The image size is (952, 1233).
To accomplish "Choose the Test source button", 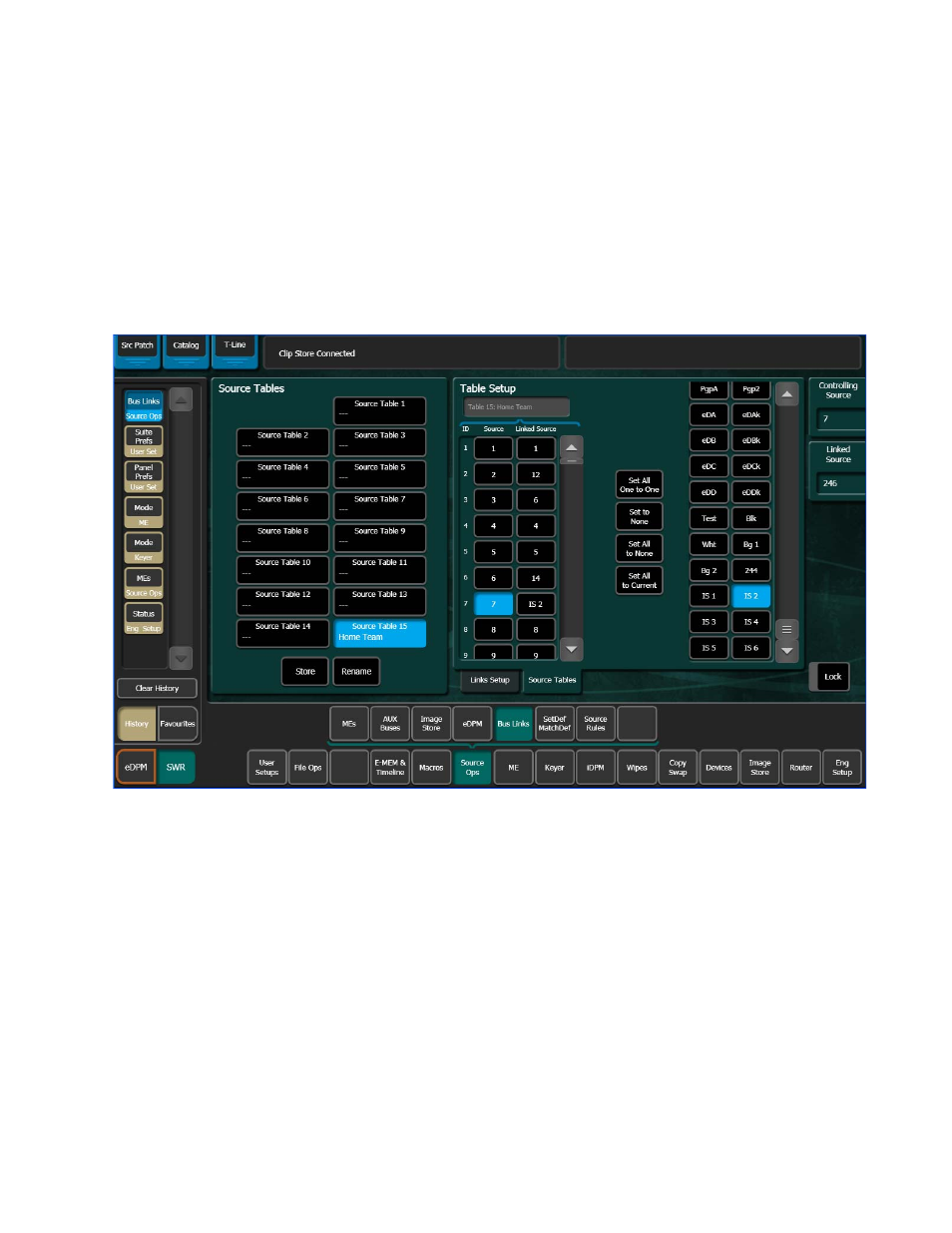I will pyautogui.click(x=709, y=518).
